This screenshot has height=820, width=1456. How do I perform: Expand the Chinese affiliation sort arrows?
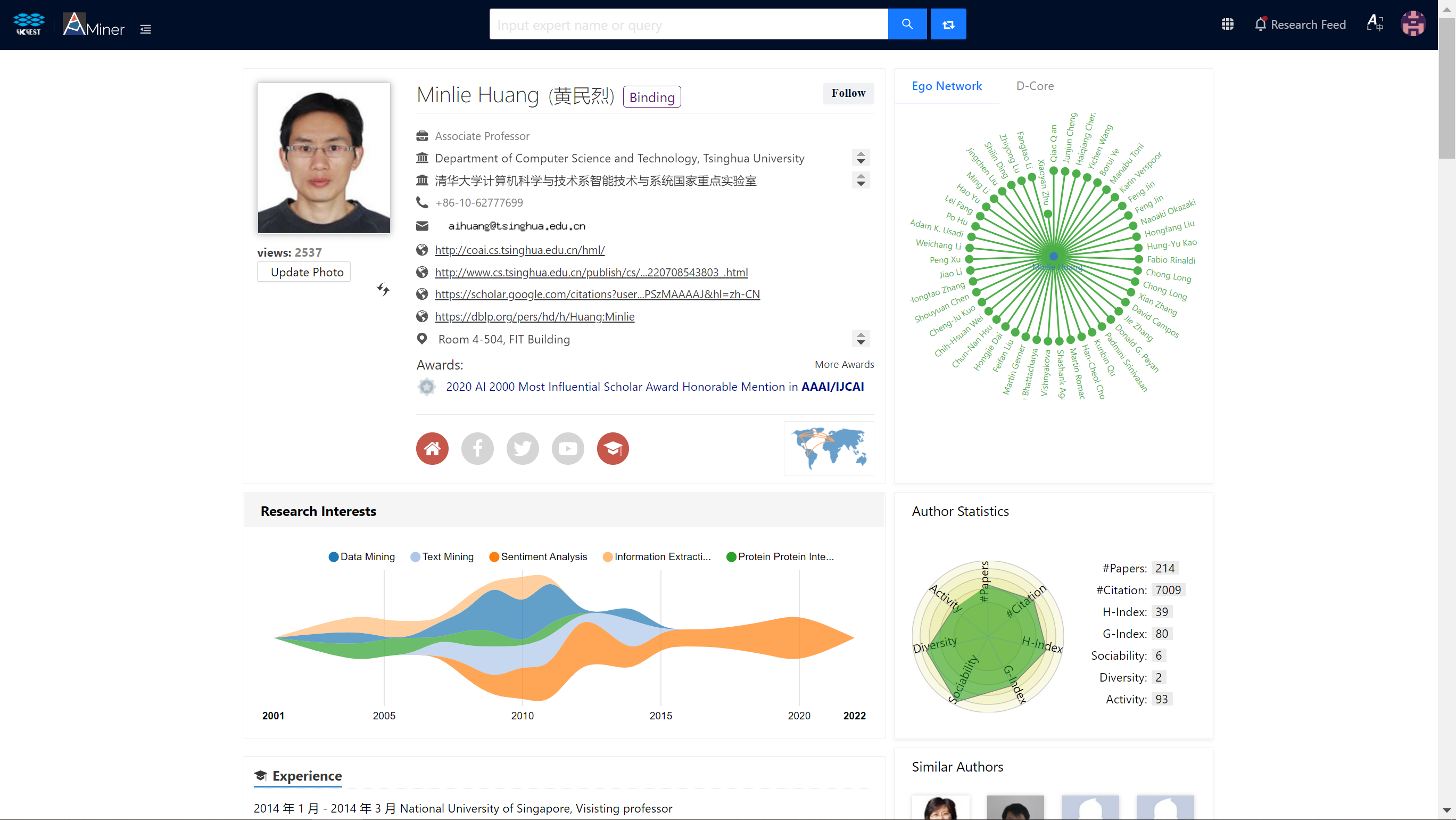tap(861, 181)
